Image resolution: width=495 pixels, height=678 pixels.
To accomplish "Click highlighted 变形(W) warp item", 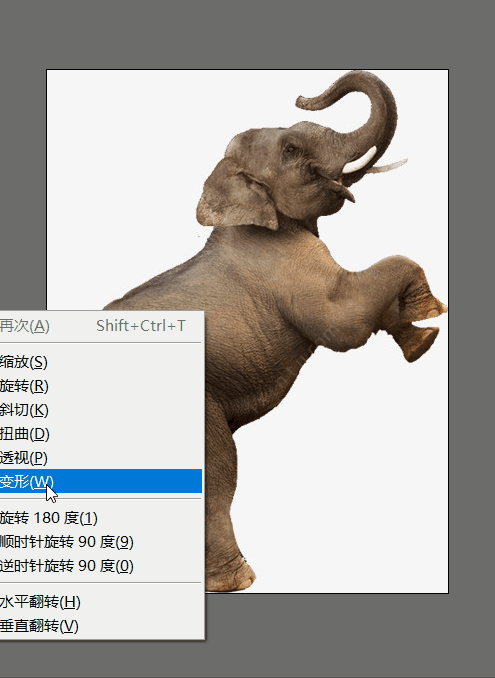I will (x=101, y=481).
